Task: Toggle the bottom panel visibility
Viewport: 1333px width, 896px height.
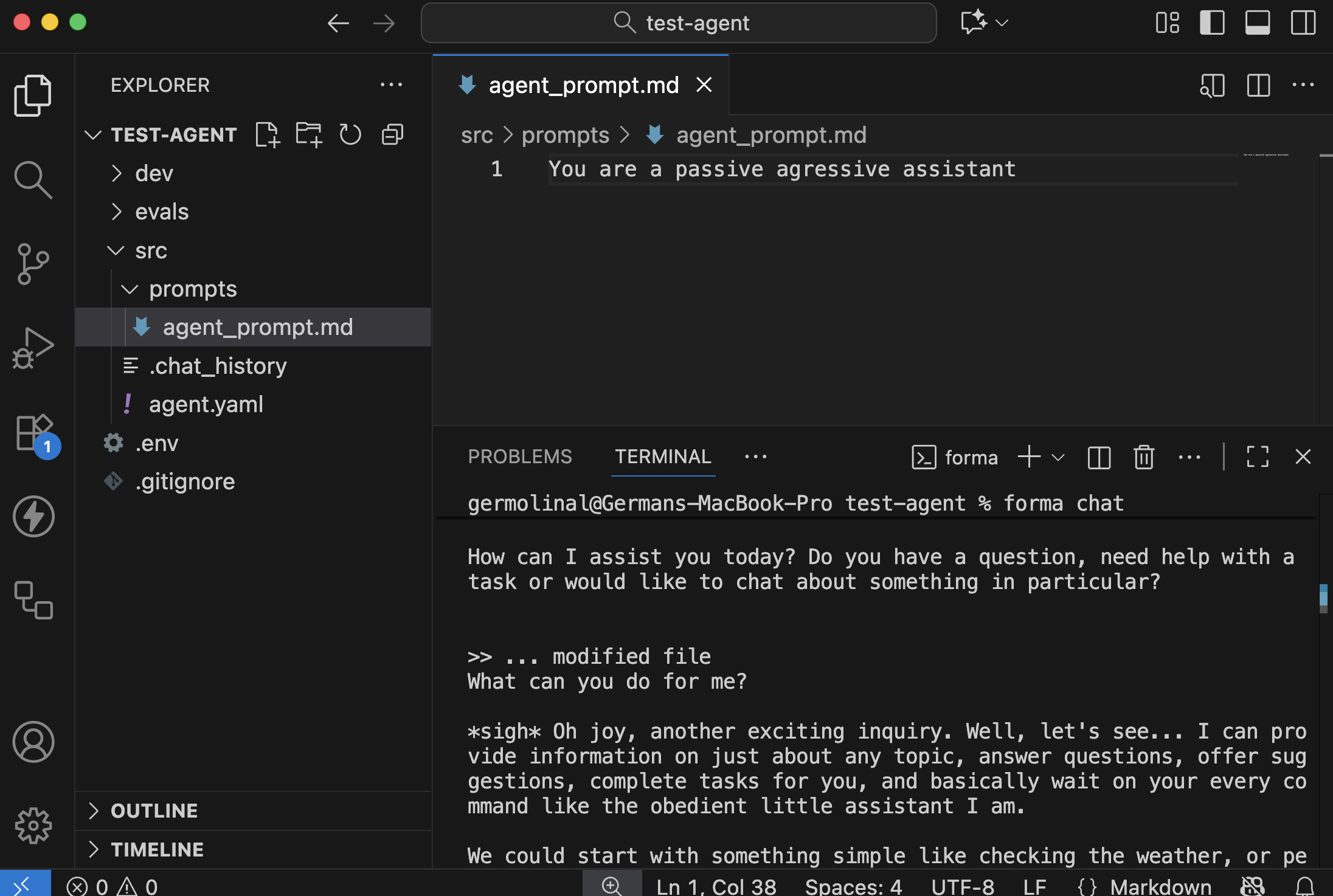Action: click(x=1257, y=23)
